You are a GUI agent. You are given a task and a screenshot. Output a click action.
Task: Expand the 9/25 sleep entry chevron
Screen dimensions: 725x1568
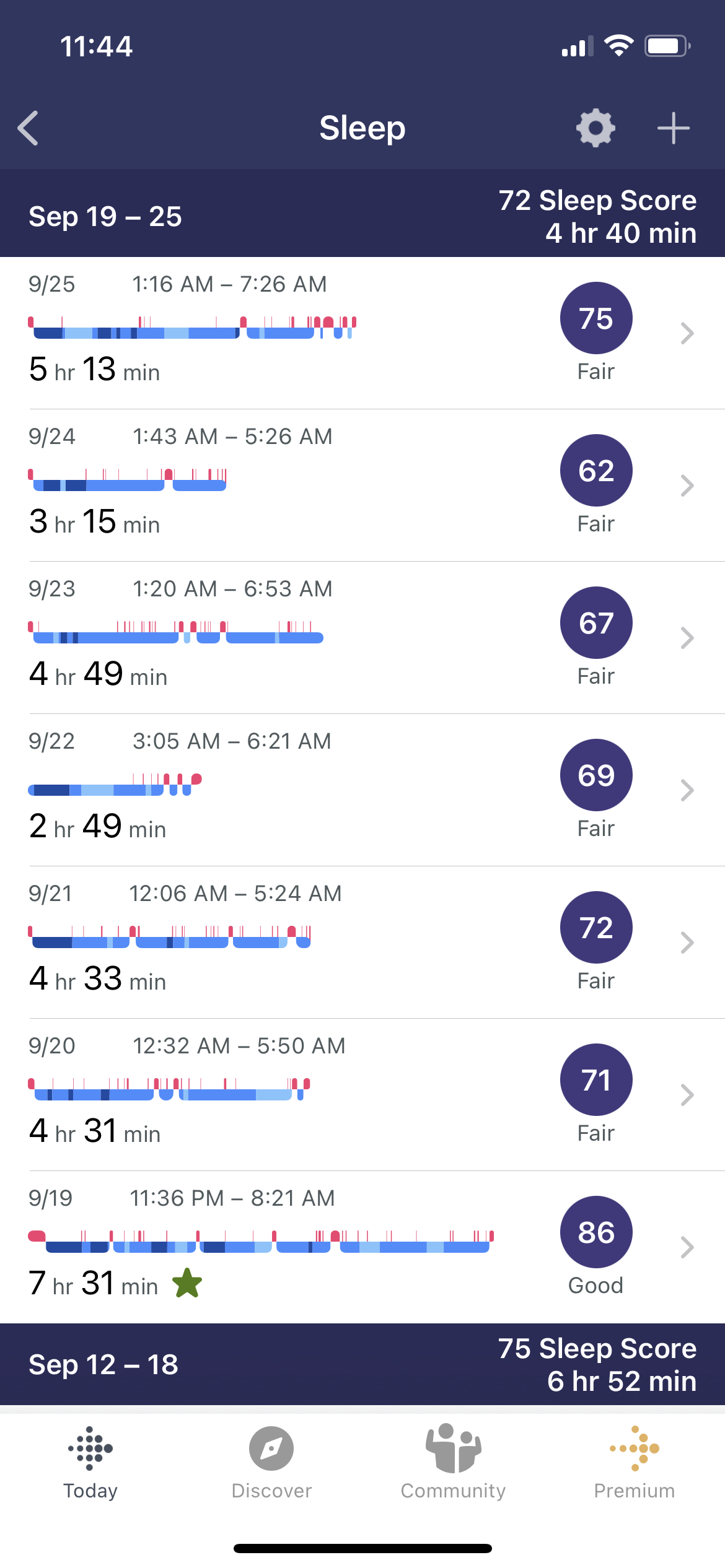click(687, 333)
